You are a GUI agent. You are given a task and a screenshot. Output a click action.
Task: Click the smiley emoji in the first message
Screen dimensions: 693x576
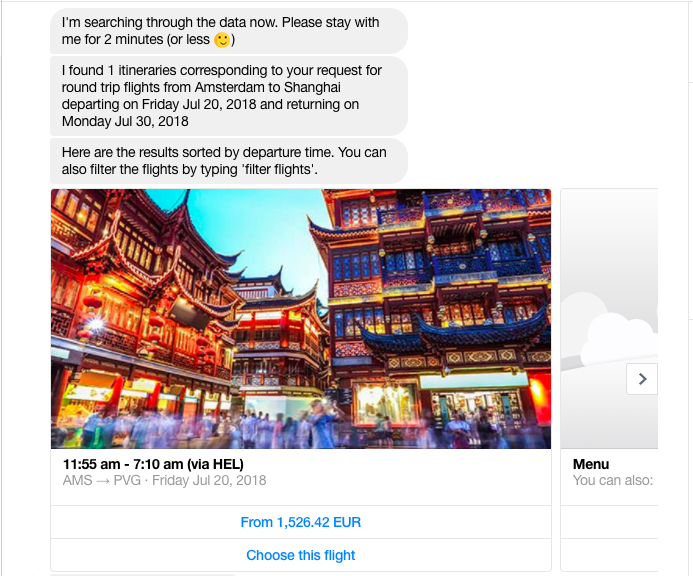coord(222,40)
